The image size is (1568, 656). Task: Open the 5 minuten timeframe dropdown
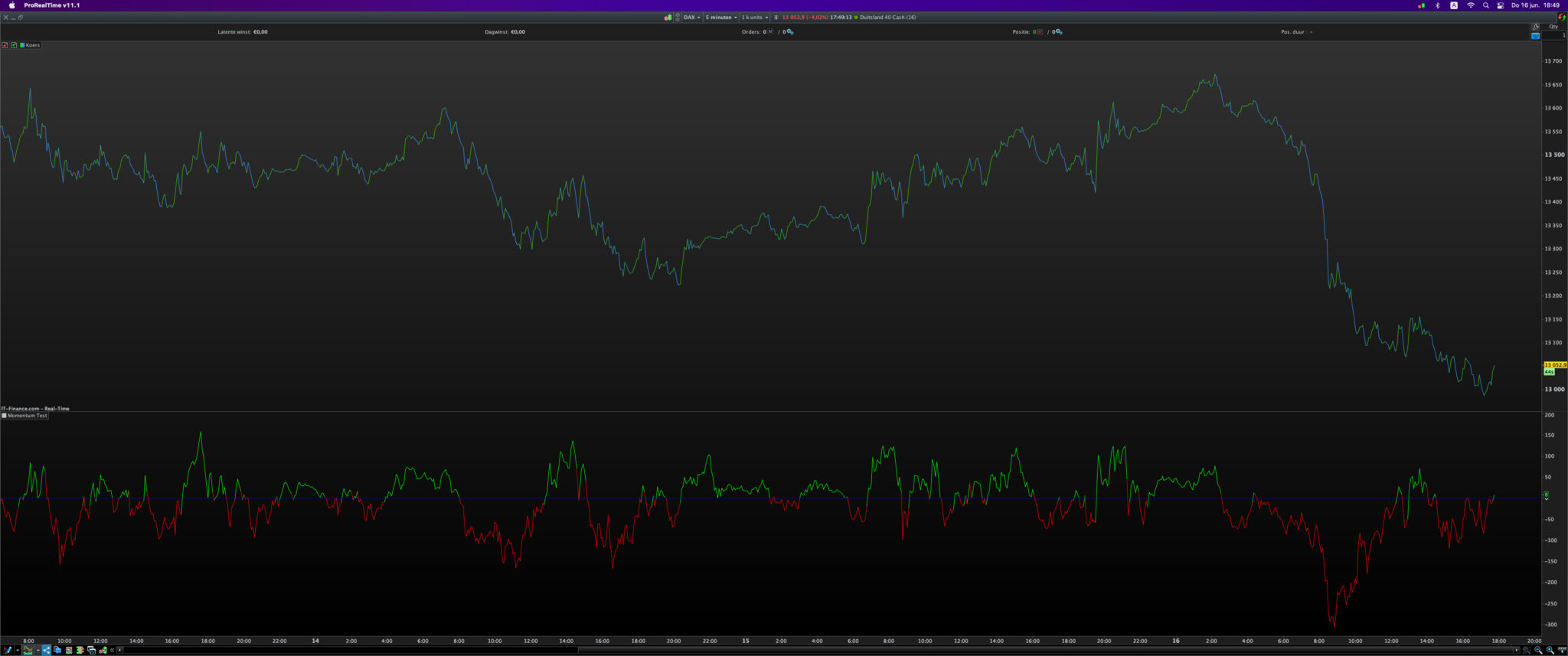click(720, 17)
